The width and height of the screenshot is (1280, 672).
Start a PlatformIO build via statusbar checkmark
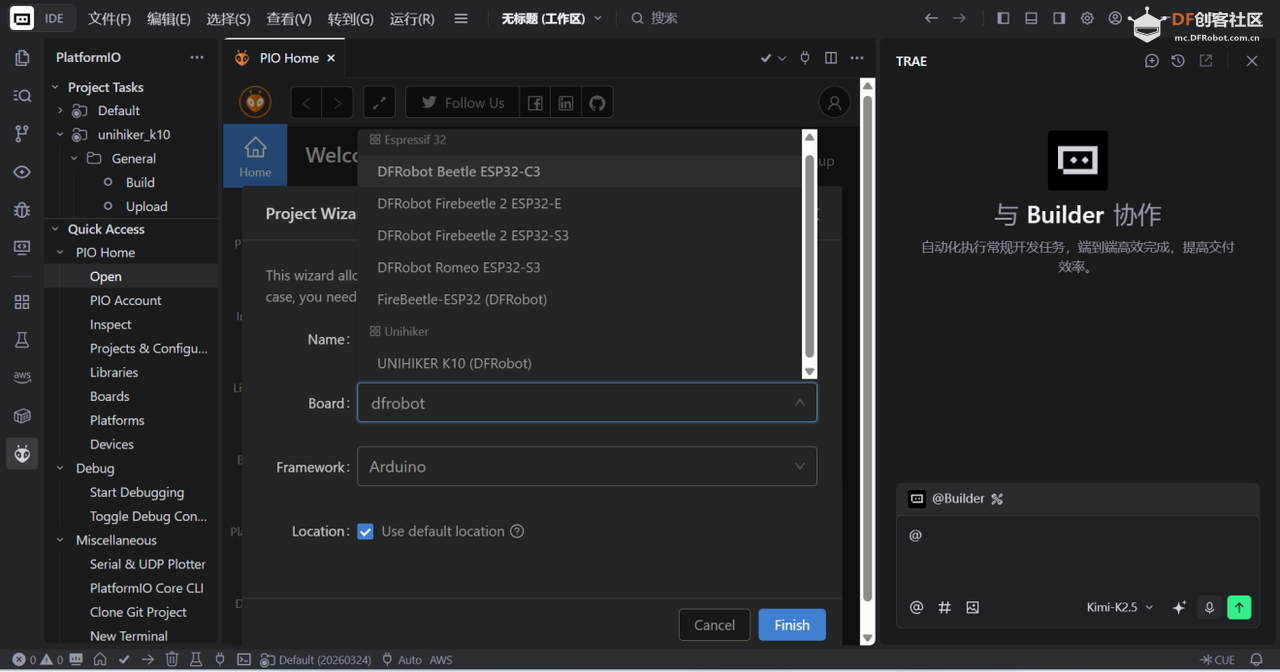[123, 659]
